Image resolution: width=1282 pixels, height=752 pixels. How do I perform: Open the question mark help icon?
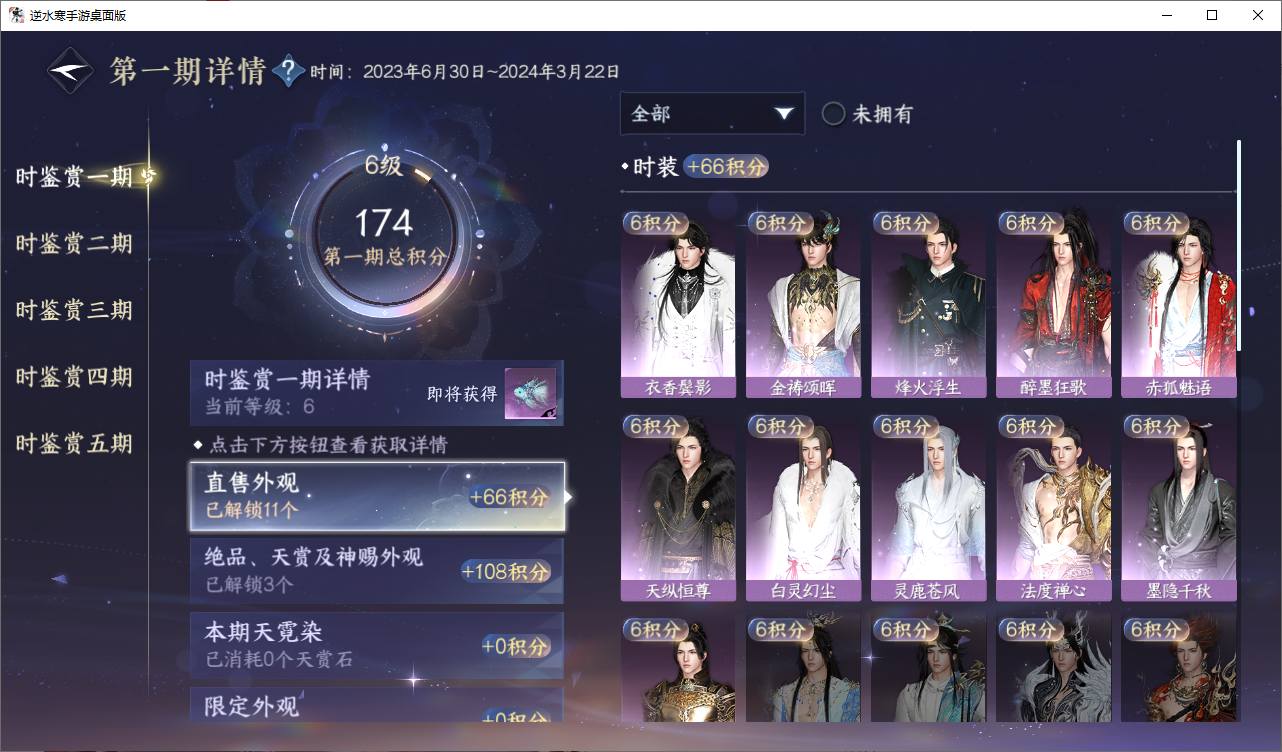tap(289, 71)
